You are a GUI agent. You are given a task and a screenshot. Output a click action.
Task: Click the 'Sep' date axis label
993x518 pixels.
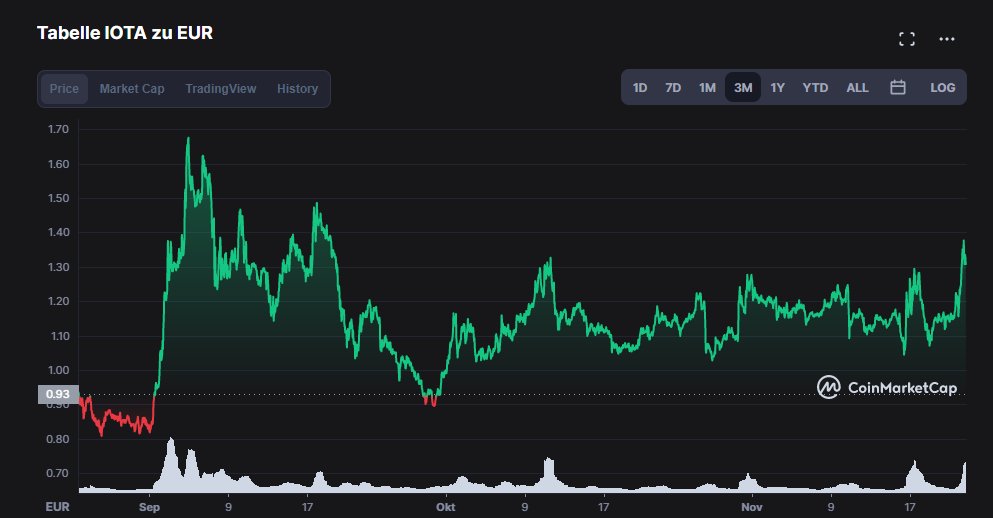(x=149, y=507)
